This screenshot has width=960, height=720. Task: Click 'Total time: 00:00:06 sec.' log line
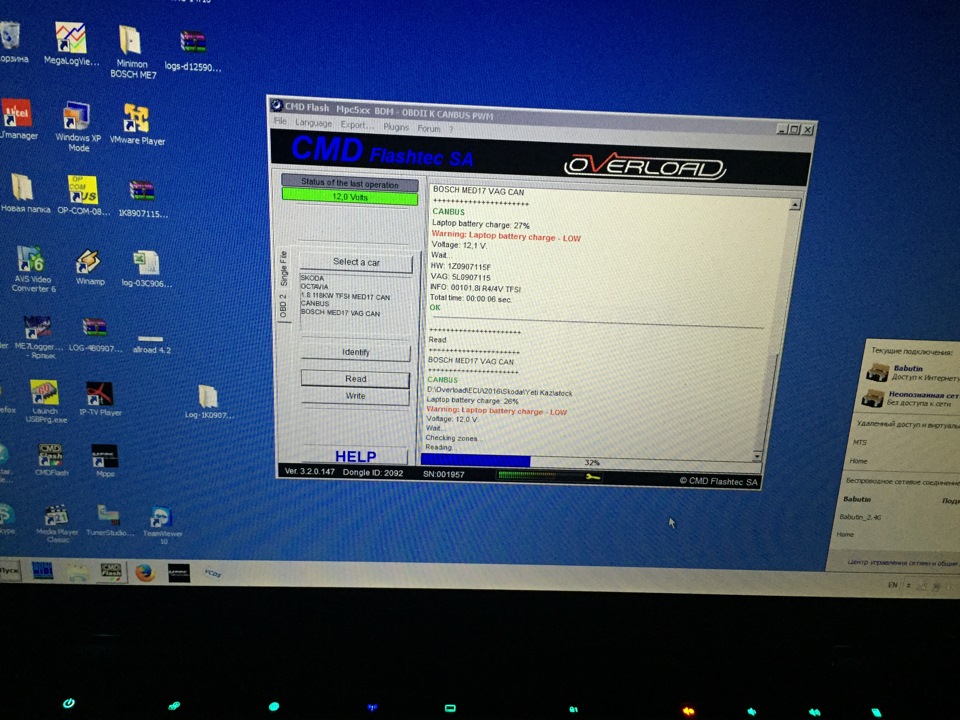[x=470, y=298]
